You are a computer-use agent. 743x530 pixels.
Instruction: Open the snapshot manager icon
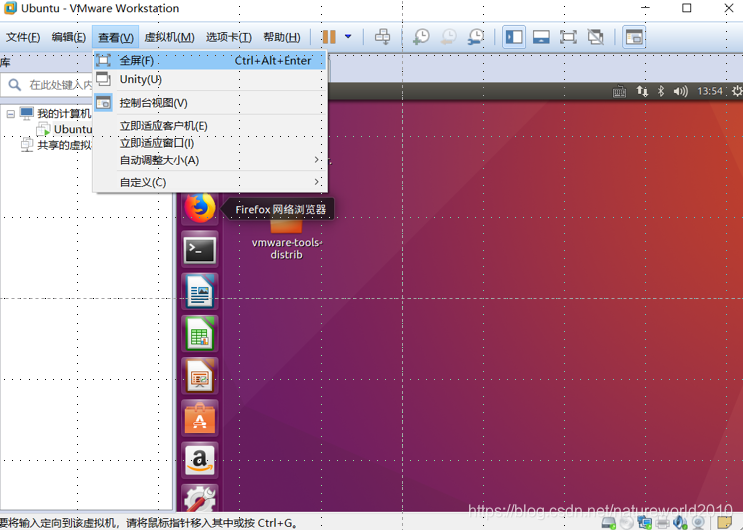click(476, 37)
